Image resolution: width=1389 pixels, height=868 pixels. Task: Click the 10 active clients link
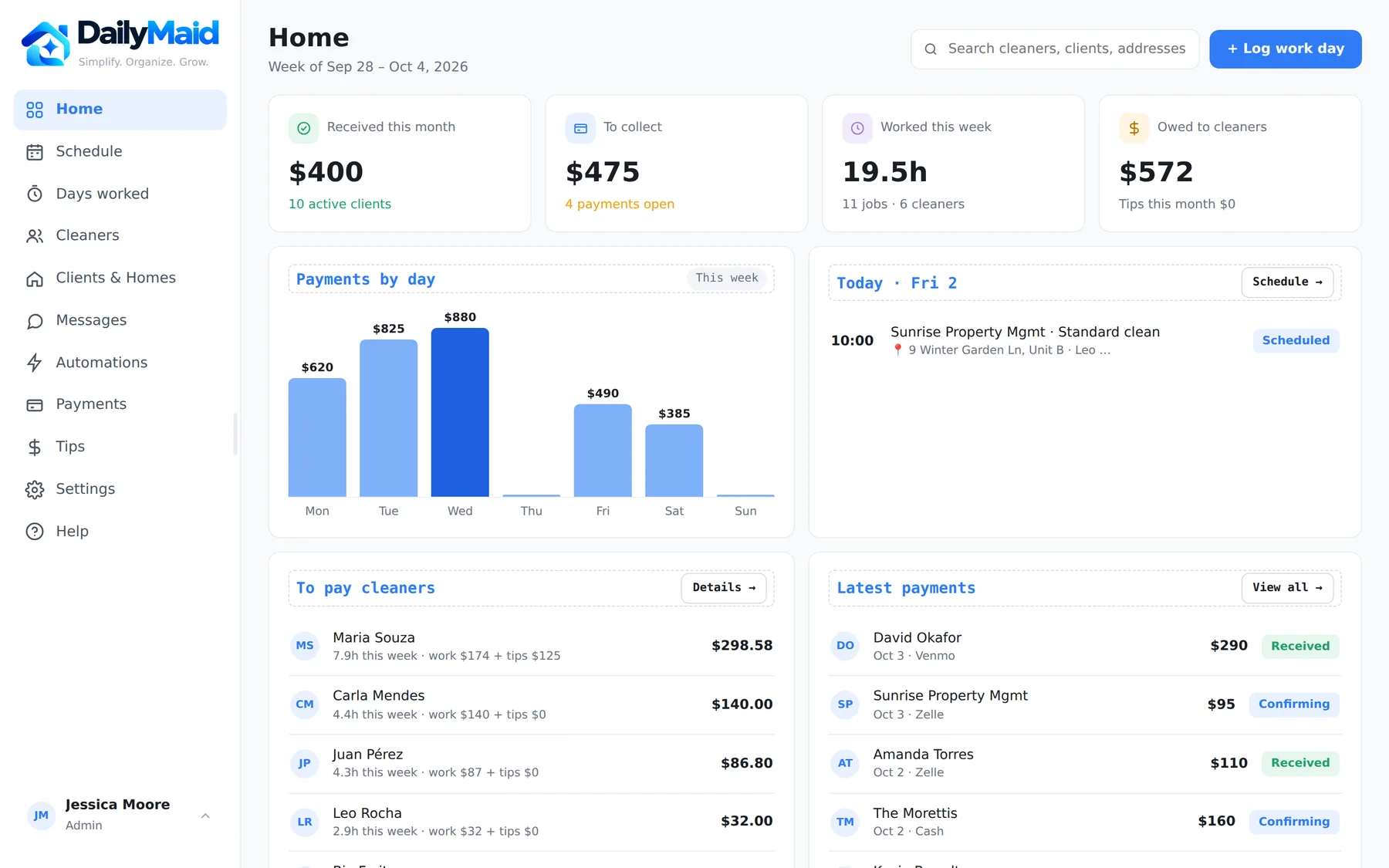coord(340,204)
